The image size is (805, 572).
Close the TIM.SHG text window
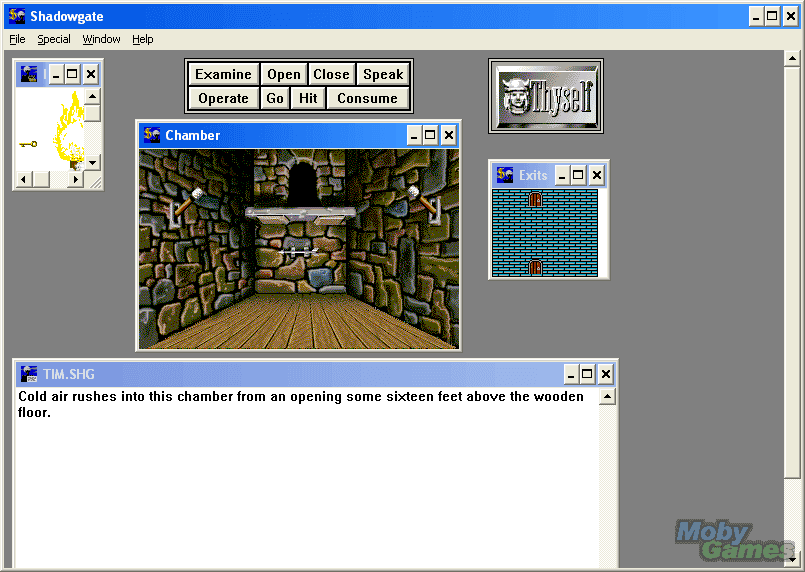point(606,374)
